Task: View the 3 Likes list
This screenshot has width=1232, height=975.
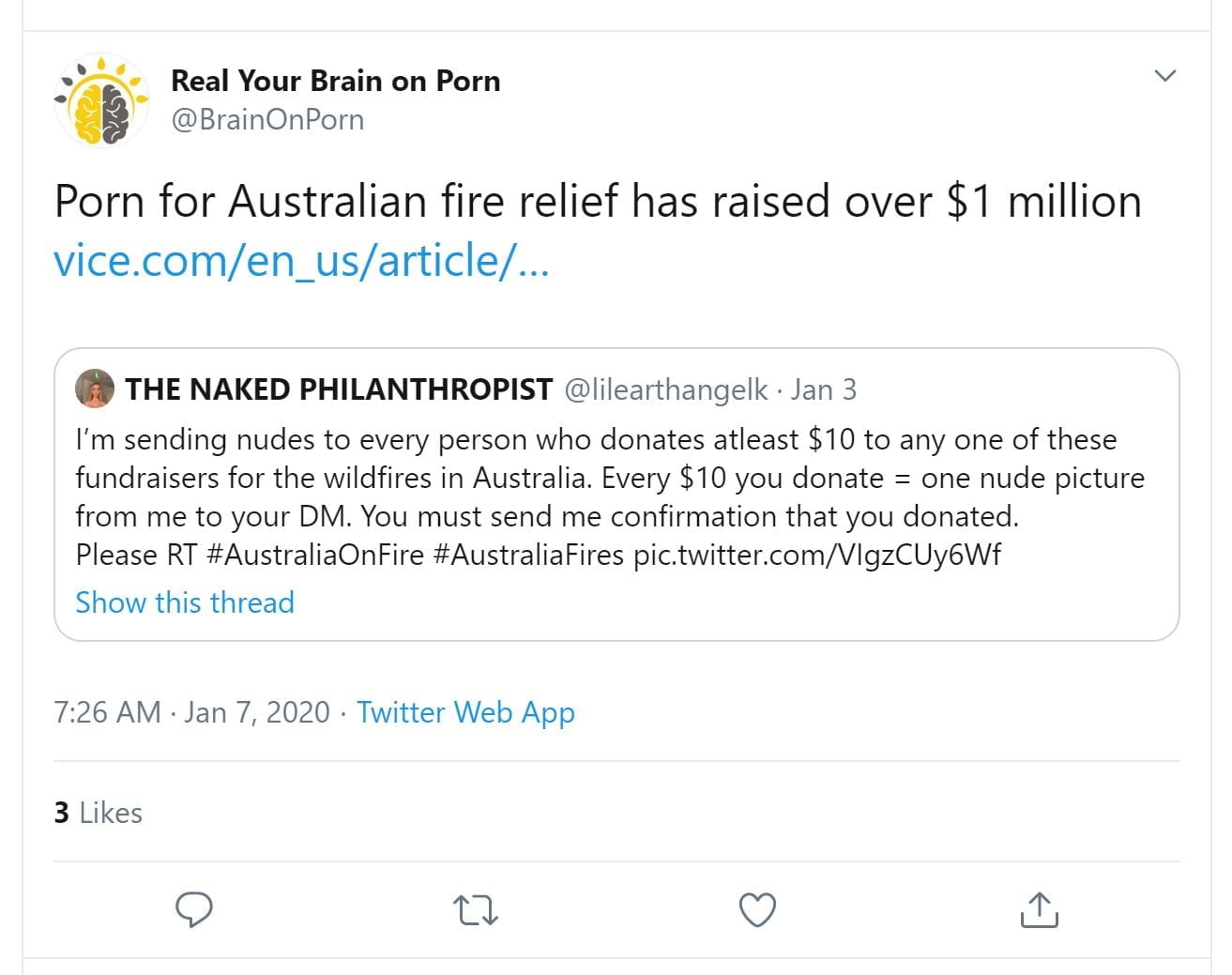Action: (x=99, y=813)
